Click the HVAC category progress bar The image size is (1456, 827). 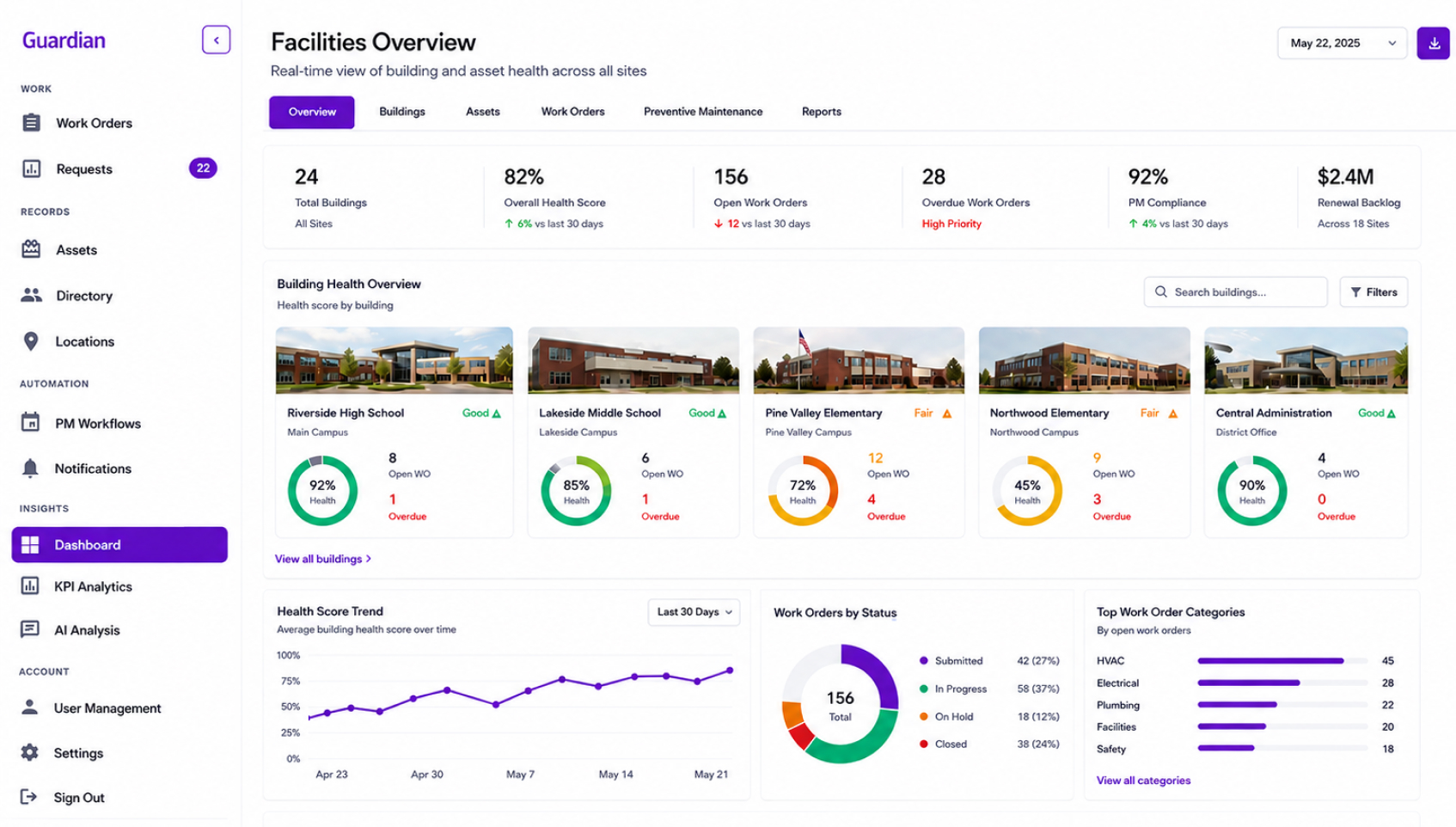coord(1282,661)
